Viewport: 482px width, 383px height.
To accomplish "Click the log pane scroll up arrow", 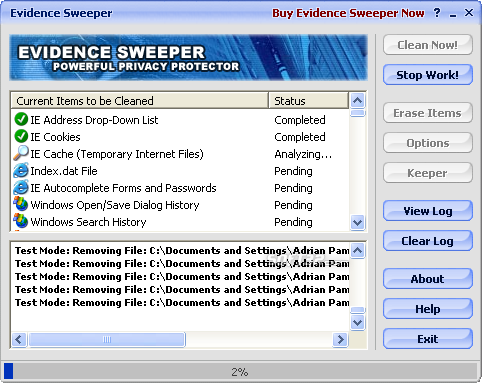I will point(358,251).
